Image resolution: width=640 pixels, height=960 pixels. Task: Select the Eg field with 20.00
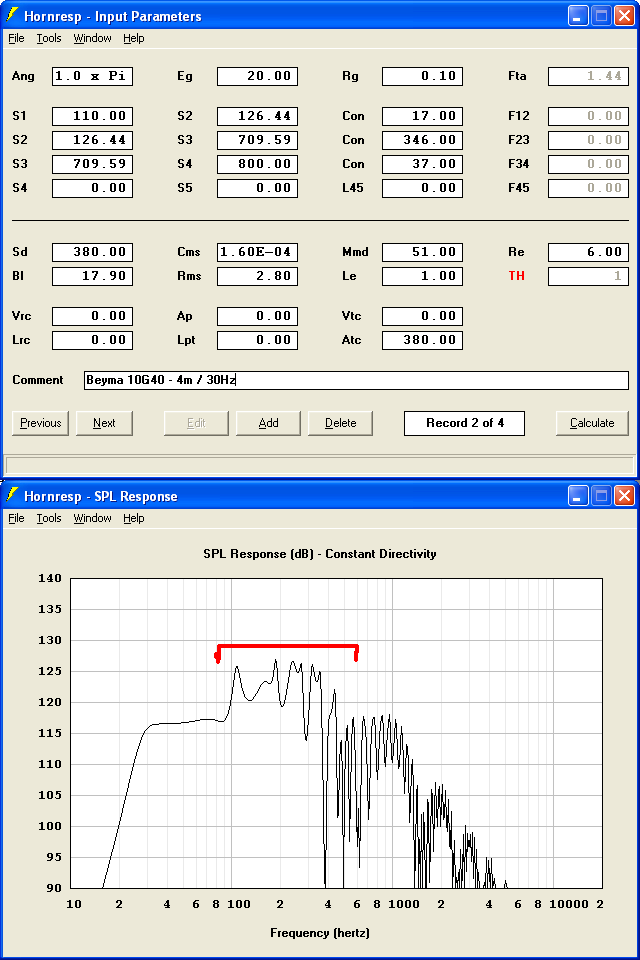pyautogui.click(x=257, y=77)
